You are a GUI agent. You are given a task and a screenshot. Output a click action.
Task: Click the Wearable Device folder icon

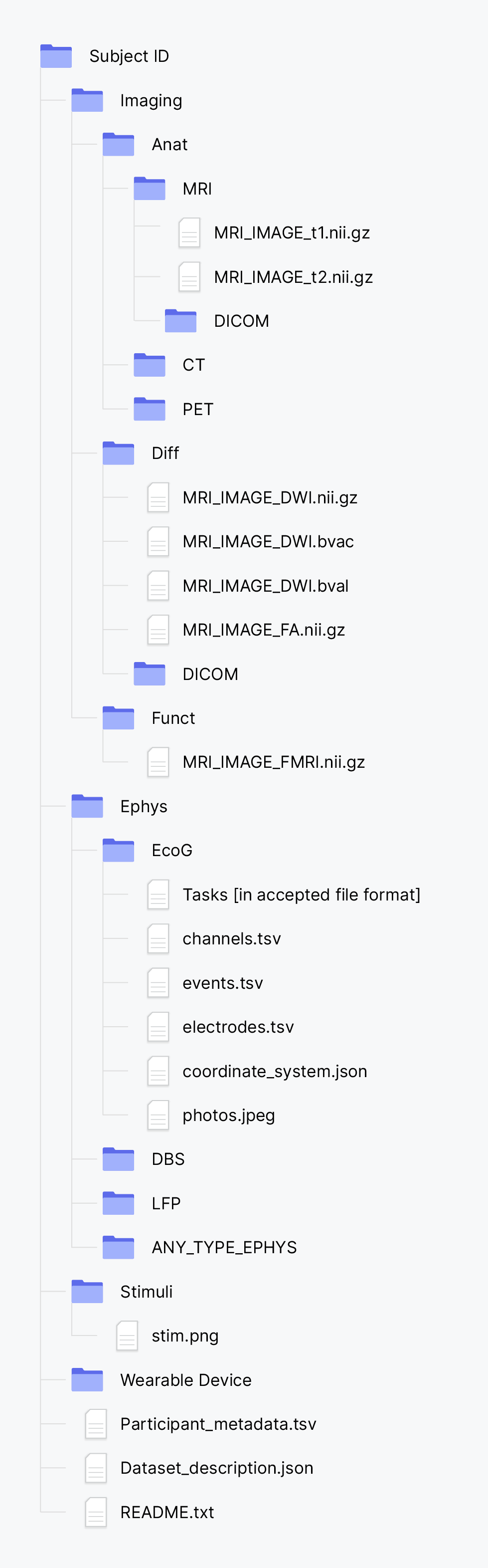coord(87,1380)
